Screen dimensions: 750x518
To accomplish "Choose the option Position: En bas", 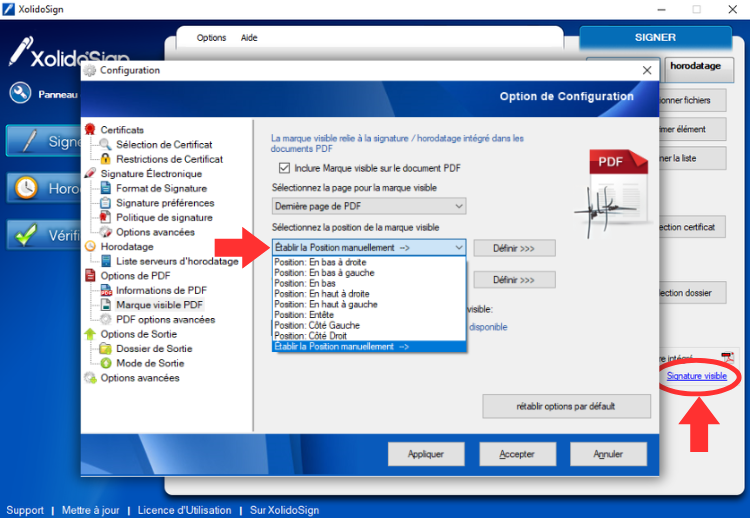I will (x=369, y=283).
